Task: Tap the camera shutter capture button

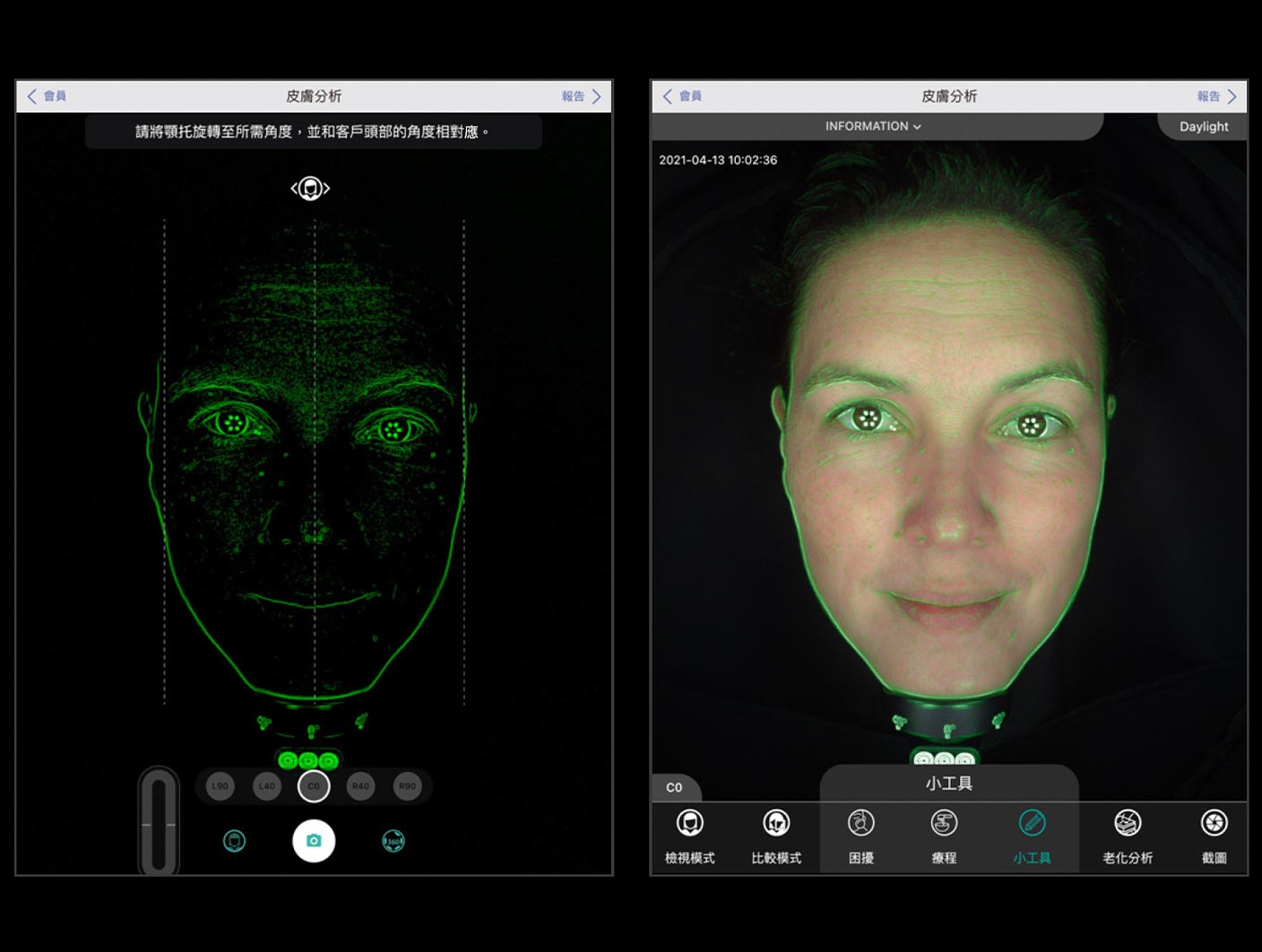Action: pos(314,841)
